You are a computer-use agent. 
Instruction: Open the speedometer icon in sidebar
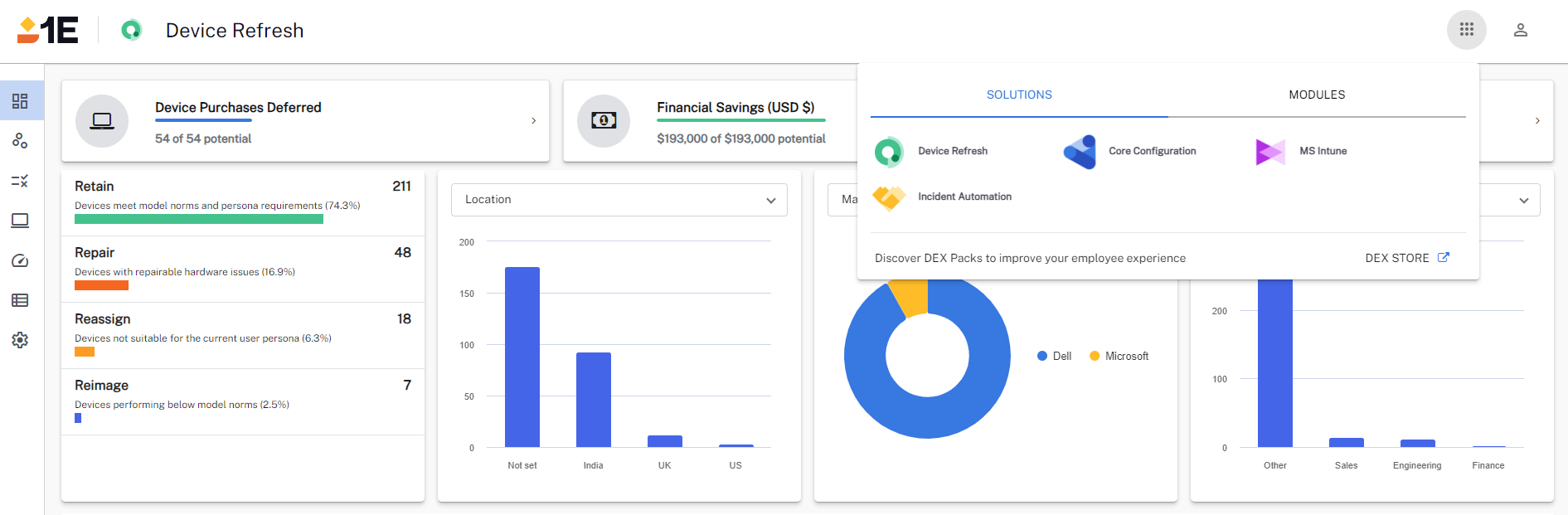coord(20,260)
